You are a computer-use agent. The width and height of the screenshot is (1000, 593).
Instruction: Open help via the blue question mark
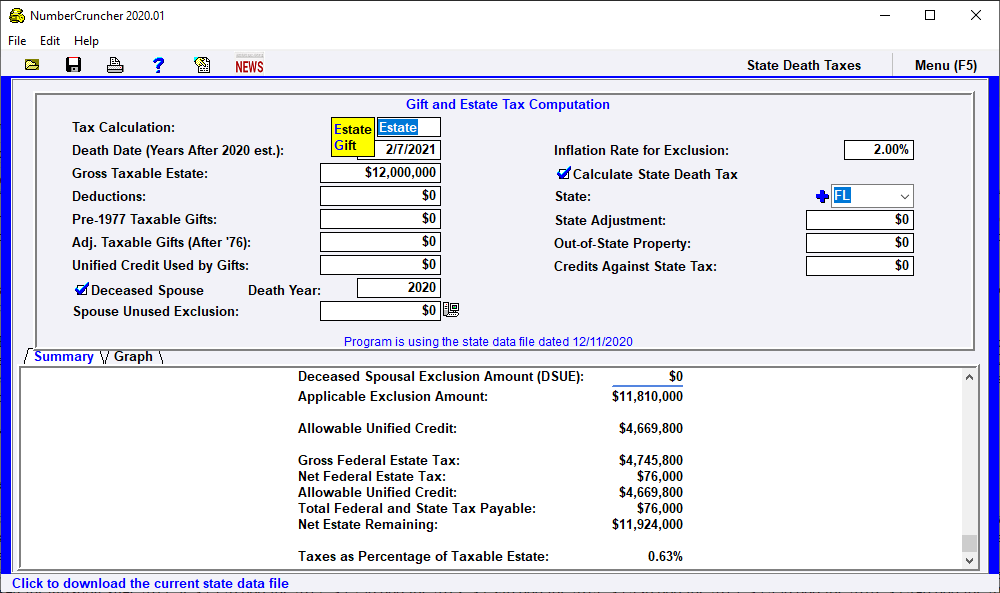(158, 65)
